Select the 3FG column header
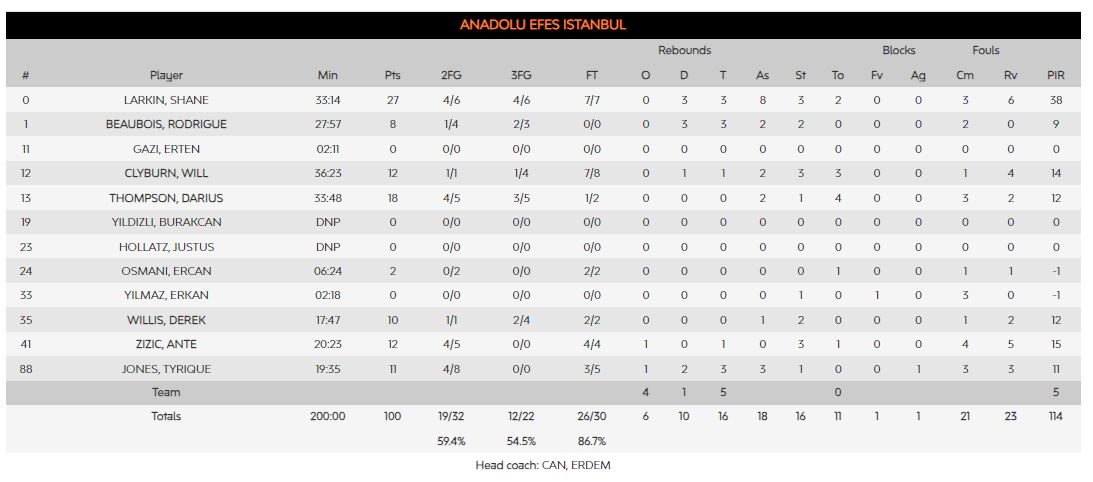Viewport: 1093px width, 482px height. (521, 75)
